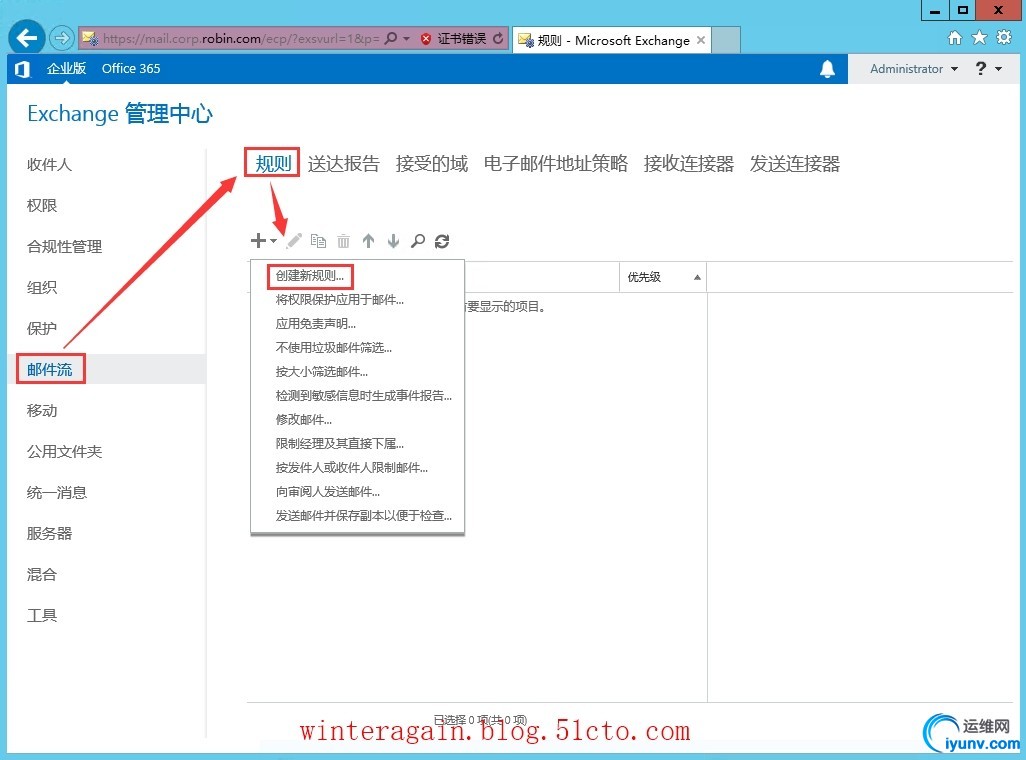Open 保护 in the left navigation
This screenshot has height=760, width=1026.
41,329
